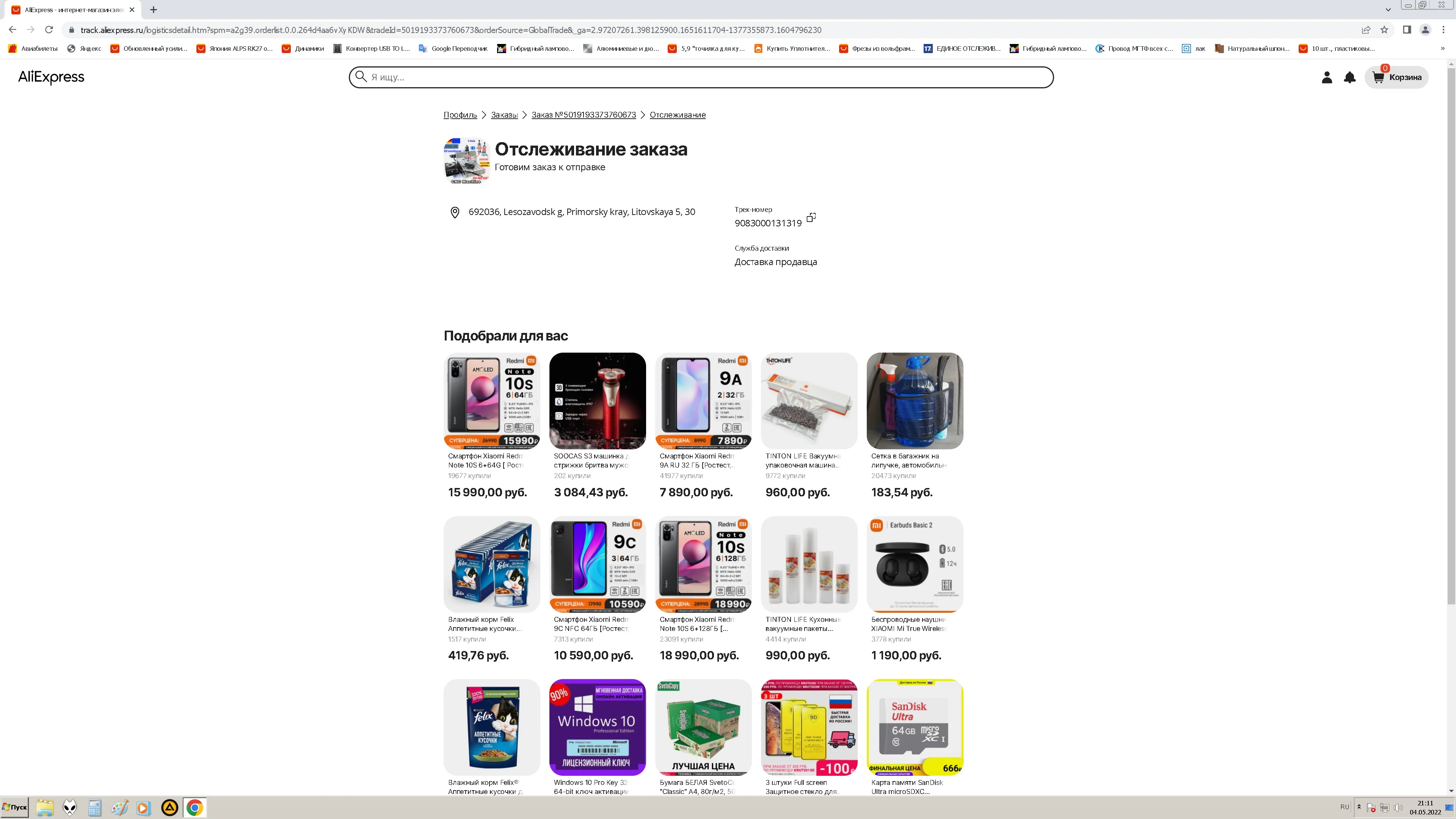This screenshot has width=1456, height=819.
Task: Click the search magnifier icon
Action: click(361, 76)
